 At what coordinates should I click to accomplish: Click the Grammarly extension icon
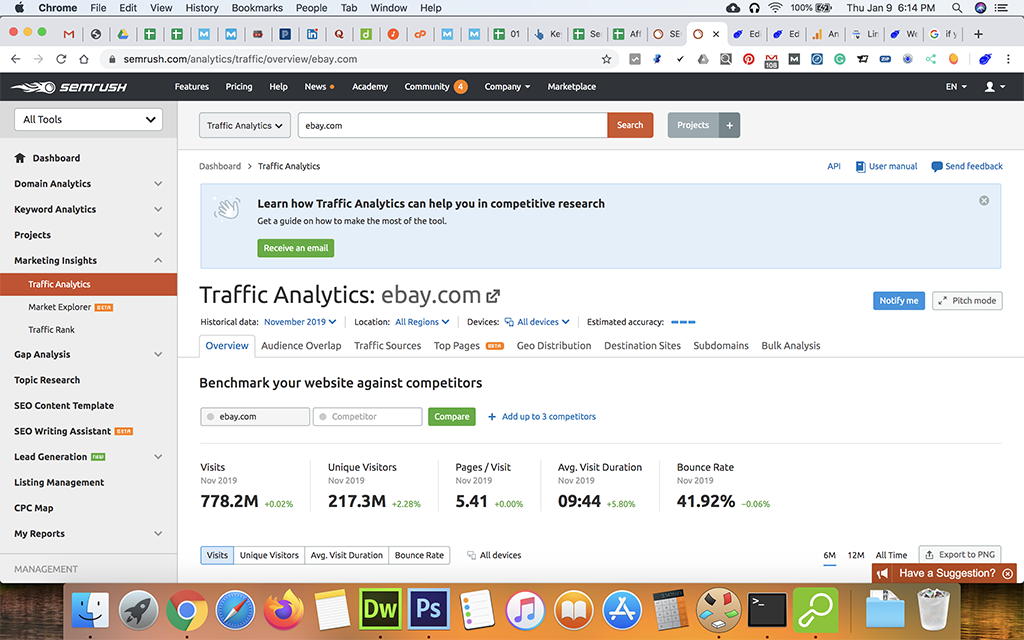pos(840,59)
